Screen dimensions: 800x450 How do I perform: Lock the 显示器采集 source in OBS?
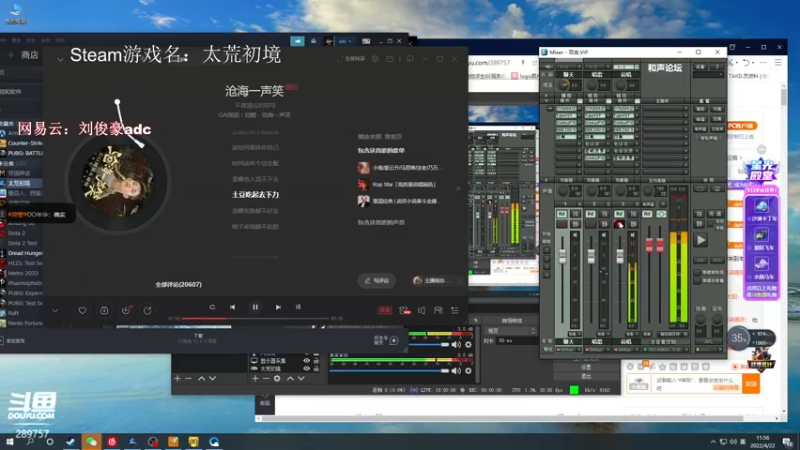pos(316,361)
